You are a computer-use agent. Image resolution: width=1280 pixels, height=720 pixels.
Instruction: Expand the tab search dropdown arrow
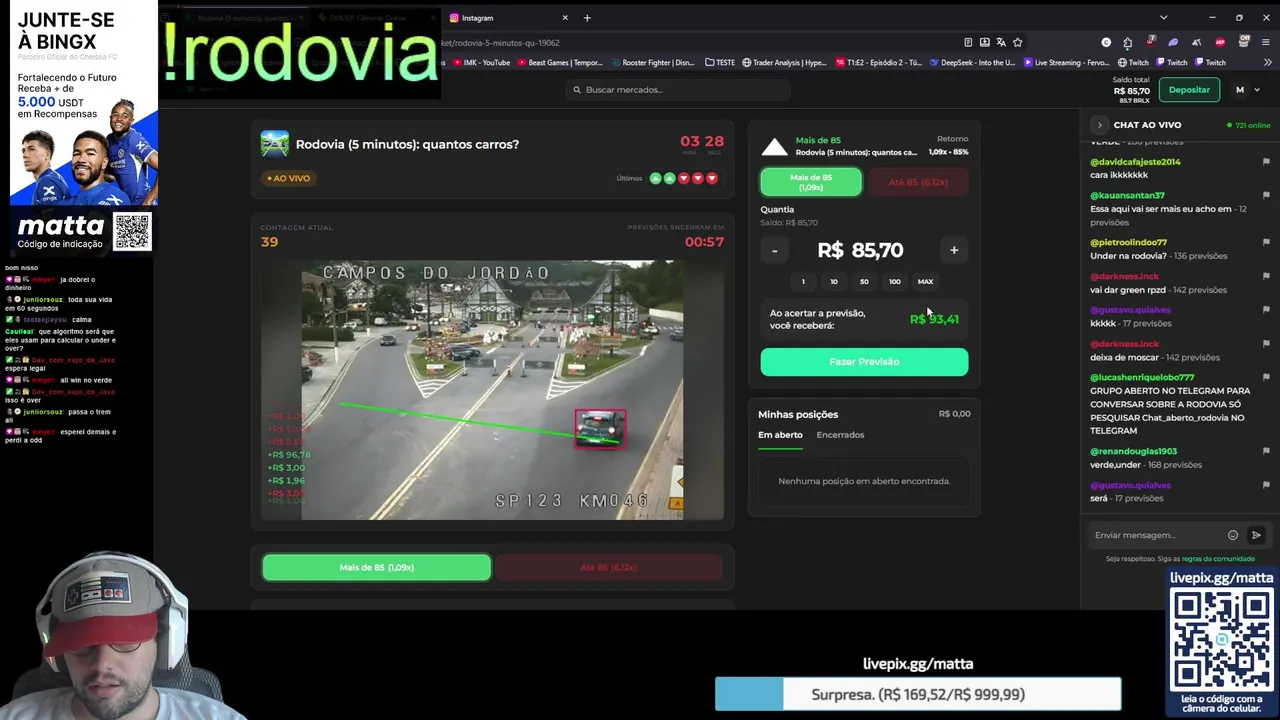pos(1163,18)
